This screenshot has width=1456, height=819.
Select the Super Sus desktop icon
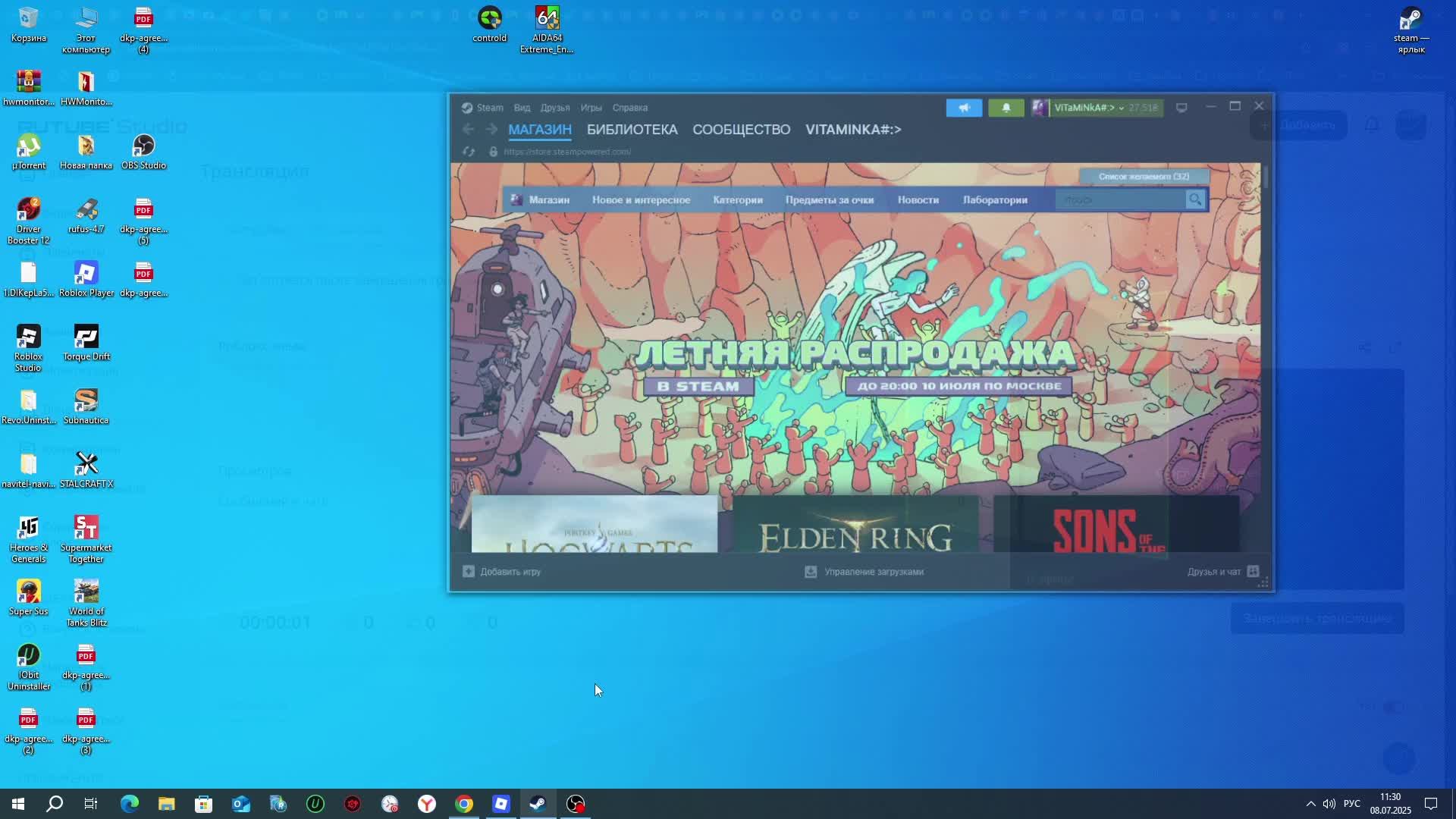pyautogui.click(x=29, y=598)
